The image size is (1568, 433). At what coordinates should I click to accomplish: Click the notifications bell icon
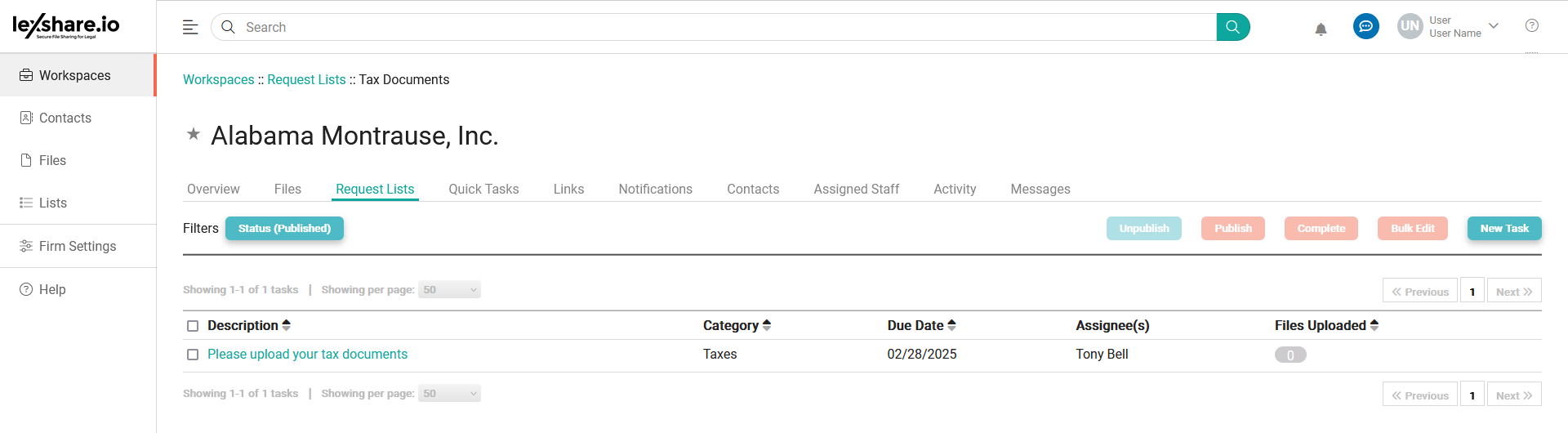[x=1321, y=29]
